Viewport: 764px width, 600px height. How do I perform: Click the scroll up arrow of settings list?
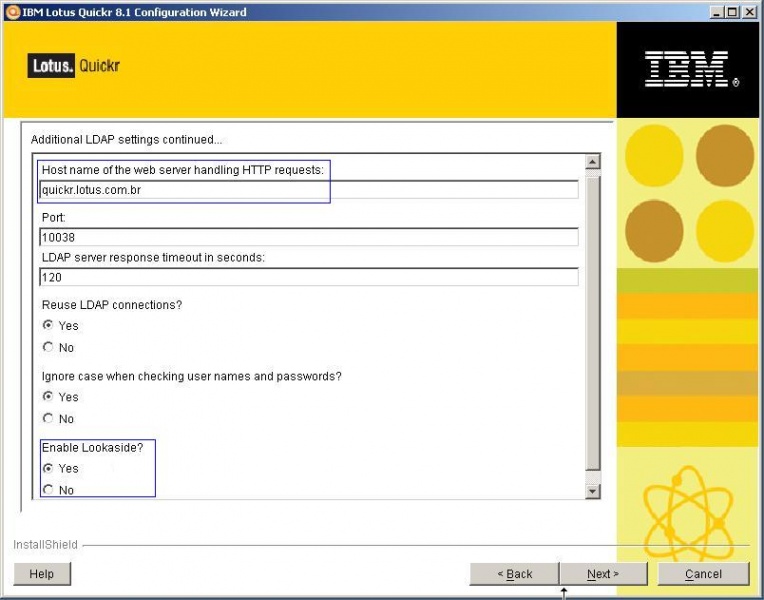pos(592,162)
